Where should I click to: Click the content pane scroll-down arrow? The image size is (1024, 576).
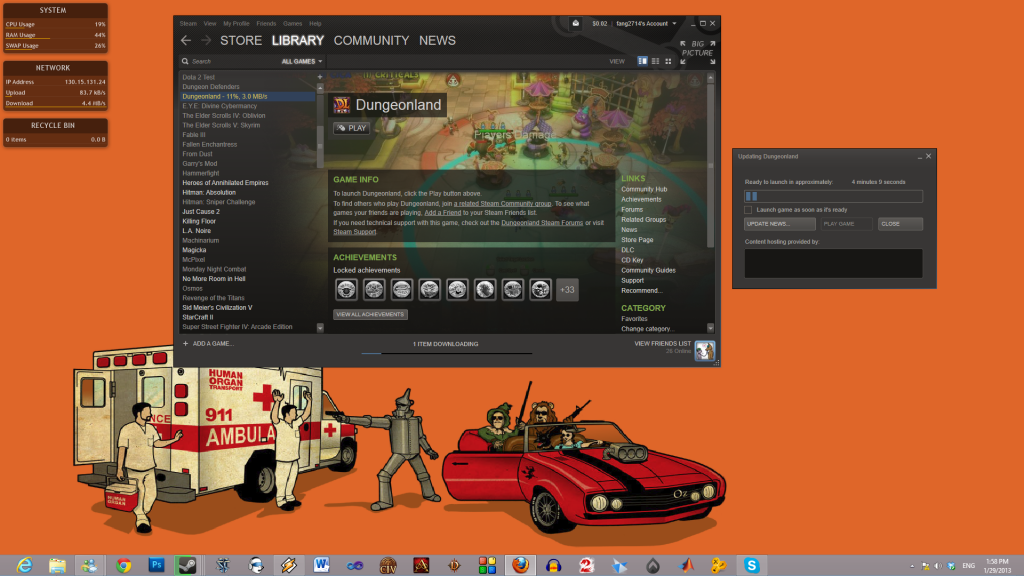click(711, 328)
